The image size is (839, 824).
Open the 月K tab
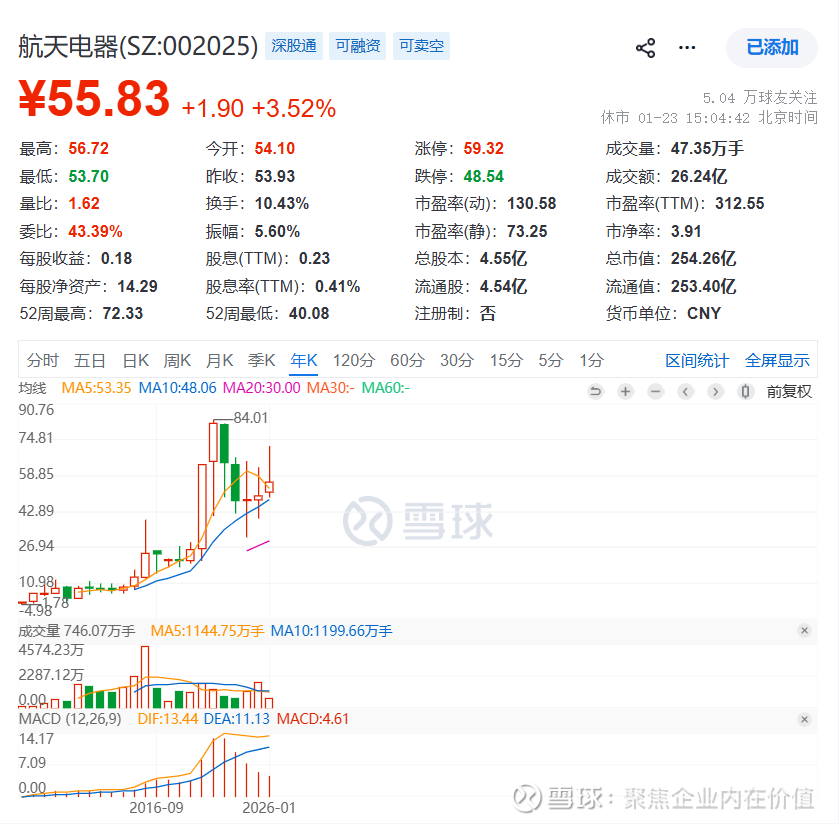[x=219, y=360]
